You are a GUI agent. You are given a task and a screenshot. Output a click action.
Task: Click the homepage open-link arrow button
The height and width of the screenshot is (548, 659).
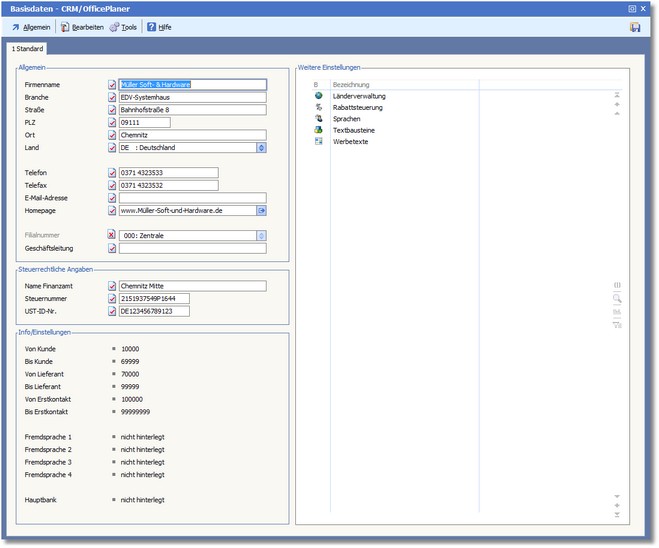pyautogui.click(x=261, y=211)
